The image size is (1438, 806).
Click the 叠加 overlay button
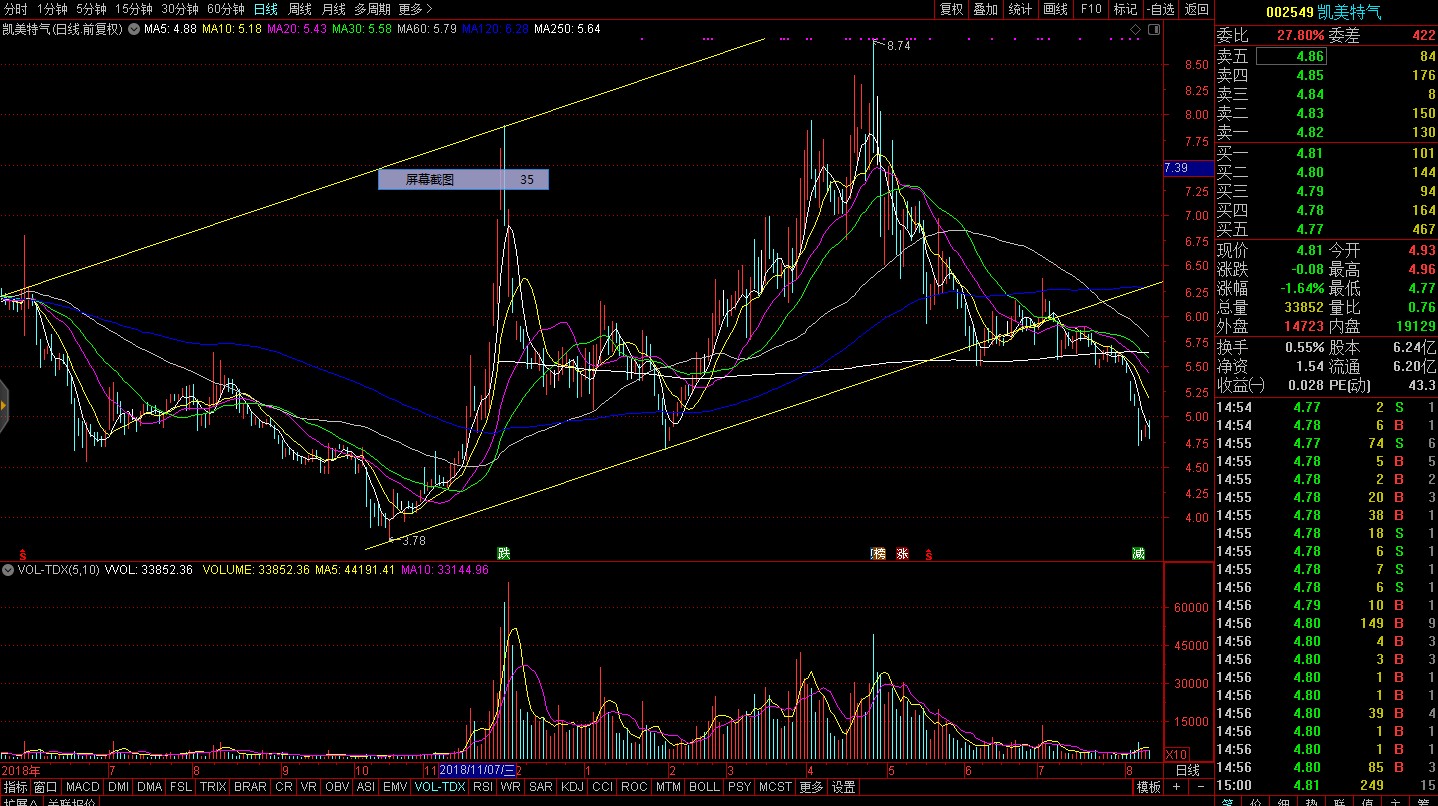(986, 9)
